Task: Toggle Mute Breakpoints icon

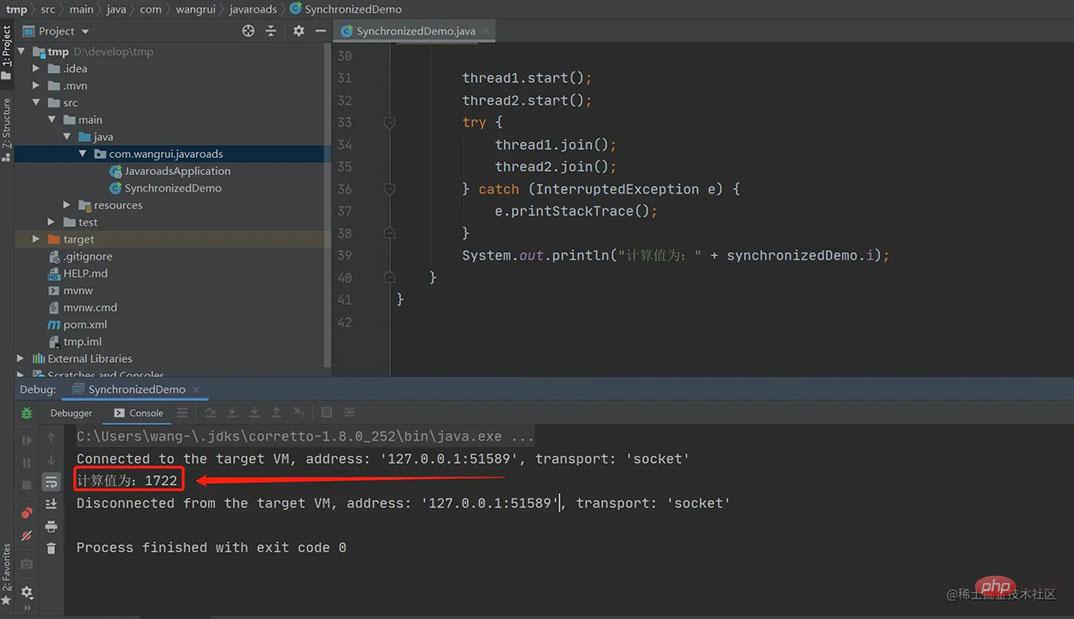Action: click(x=26, y=536)
